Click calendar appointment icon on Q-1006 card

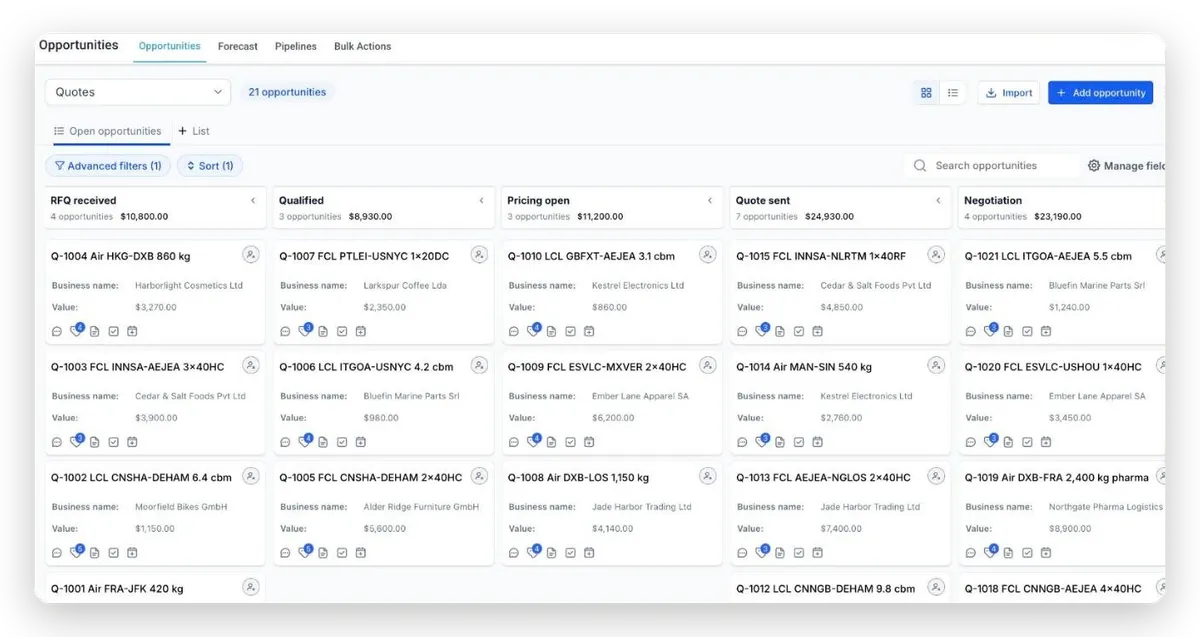(x=360, y=442)
